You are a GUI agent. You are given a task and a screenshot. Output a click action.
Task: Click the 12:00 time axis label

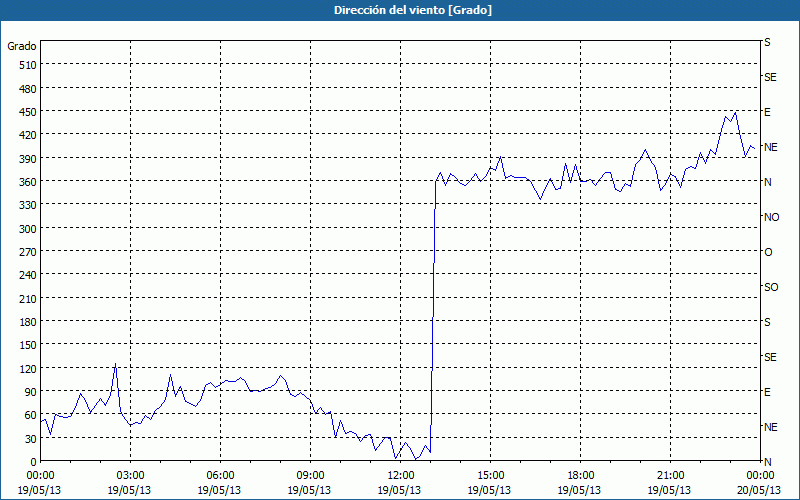pos(400,476)
